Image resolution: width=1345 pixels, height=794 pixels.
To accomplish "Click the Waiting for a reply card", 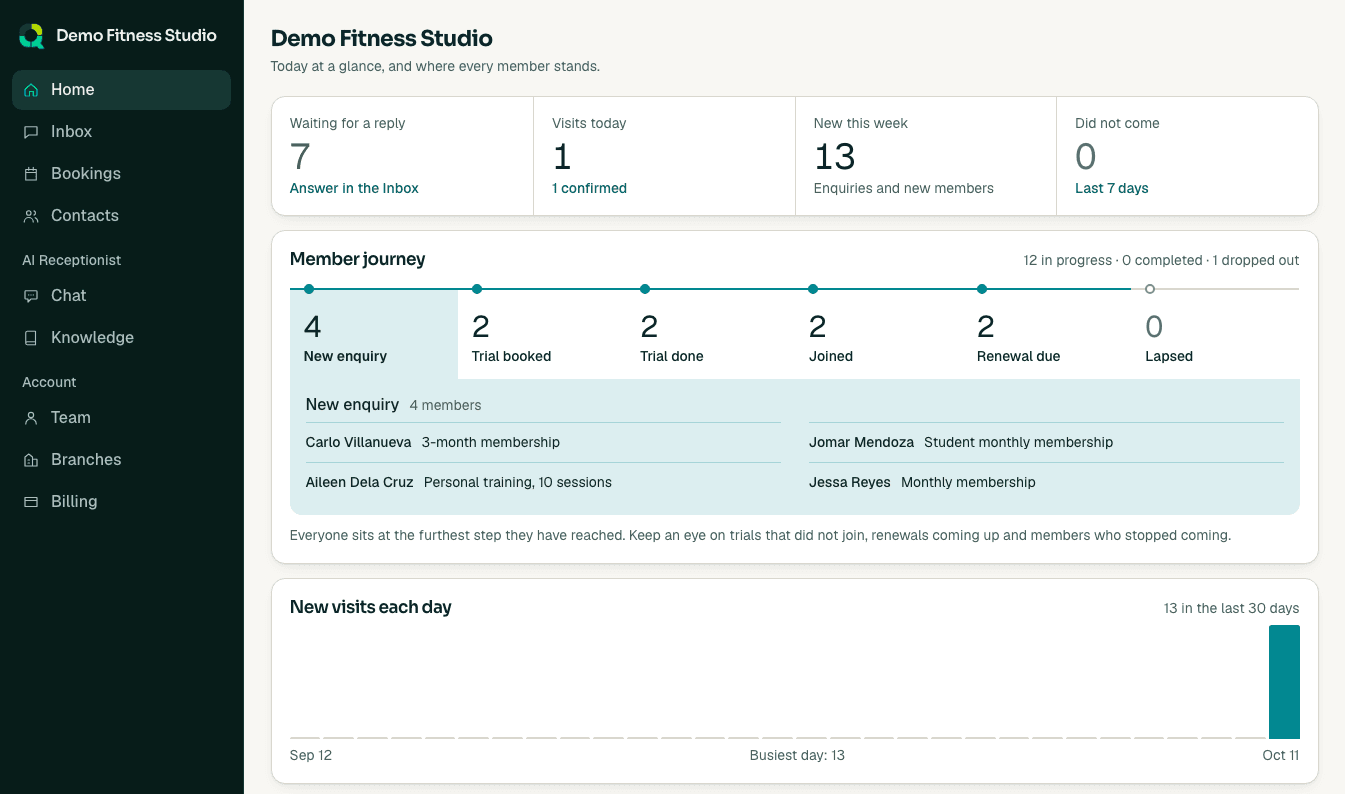I will (403, 156).
